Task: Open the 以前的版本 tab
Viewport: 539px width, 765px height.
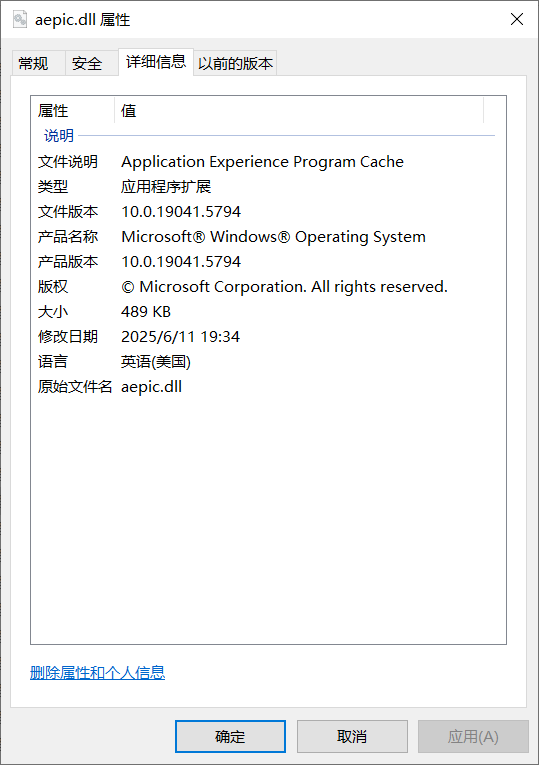Action: 236,63
